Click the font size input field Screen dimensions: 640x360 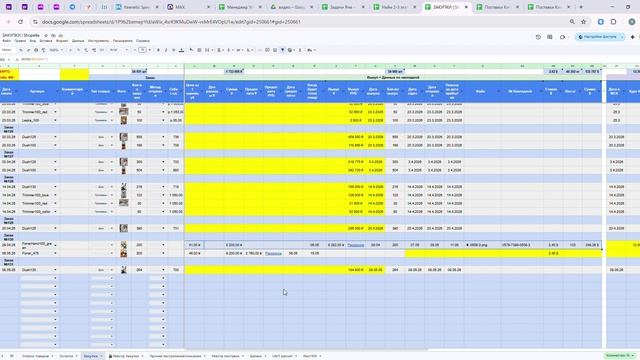pos(142,50)
